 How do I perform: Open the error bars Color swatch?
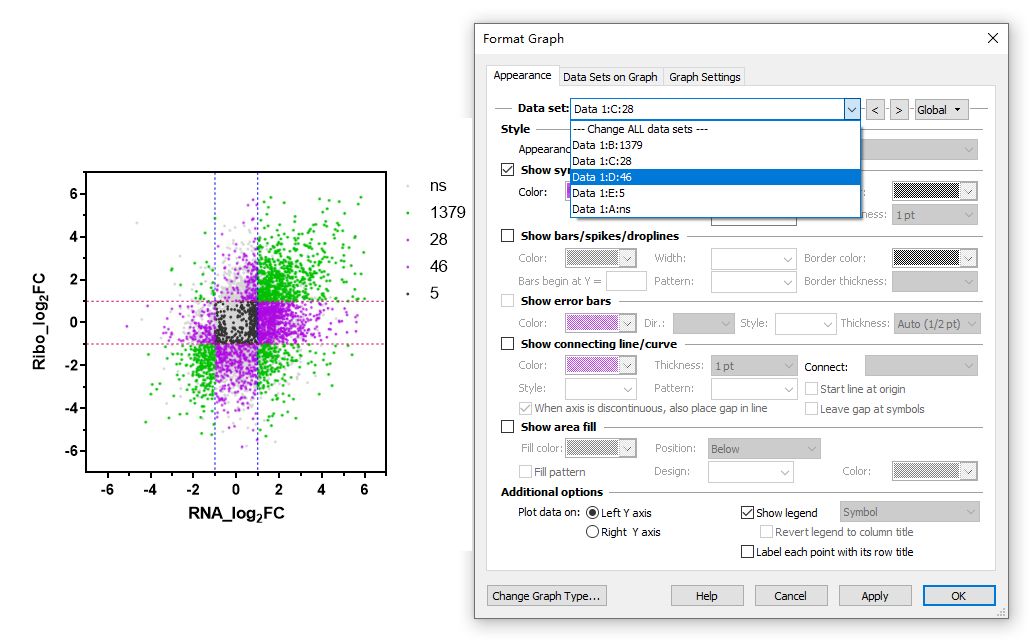(x=600, y=323)
